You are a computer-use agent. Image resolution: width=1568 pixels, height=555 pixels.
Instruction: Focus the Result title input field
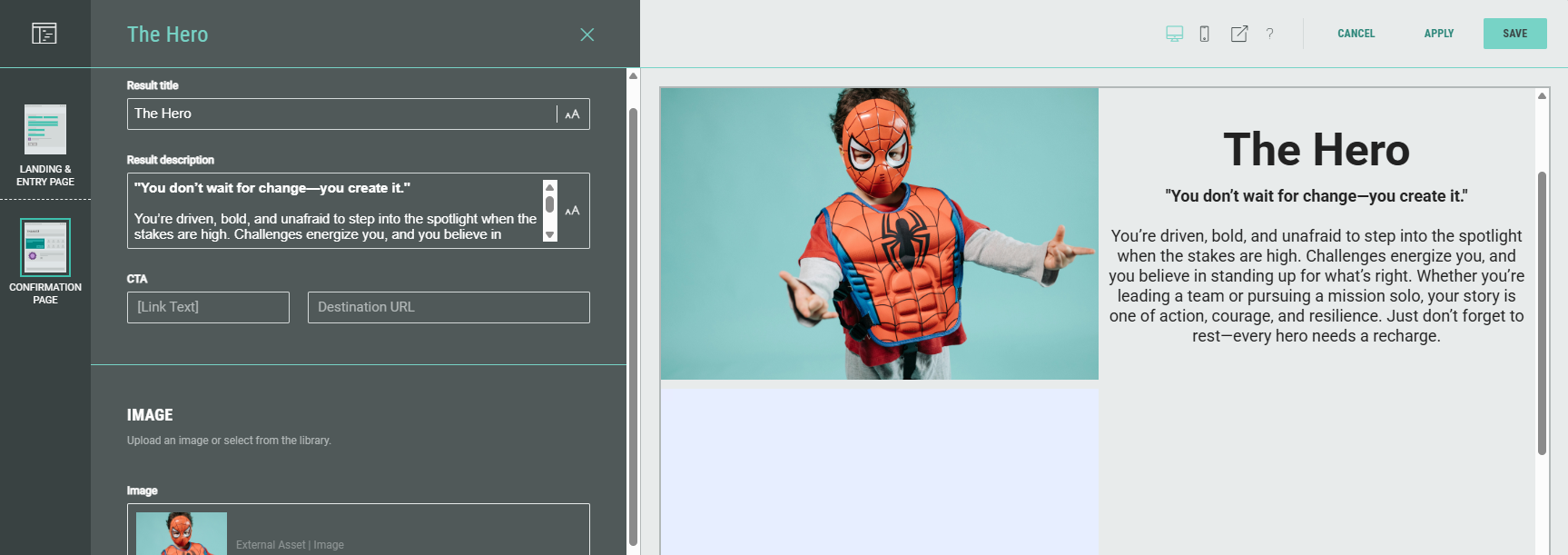(340, 114)
